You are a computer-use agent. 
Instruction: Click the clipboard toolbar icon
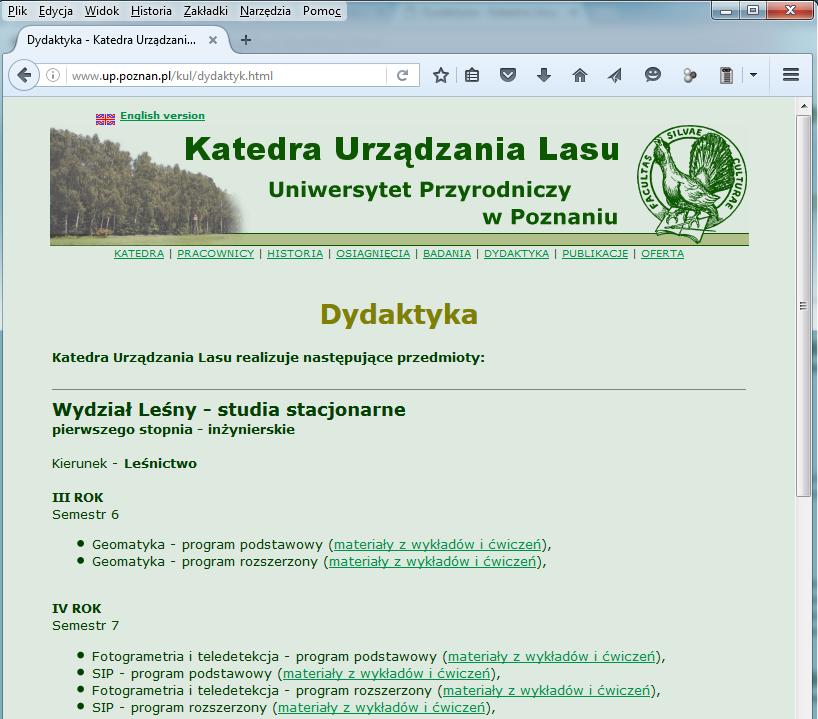pos(726,75)
